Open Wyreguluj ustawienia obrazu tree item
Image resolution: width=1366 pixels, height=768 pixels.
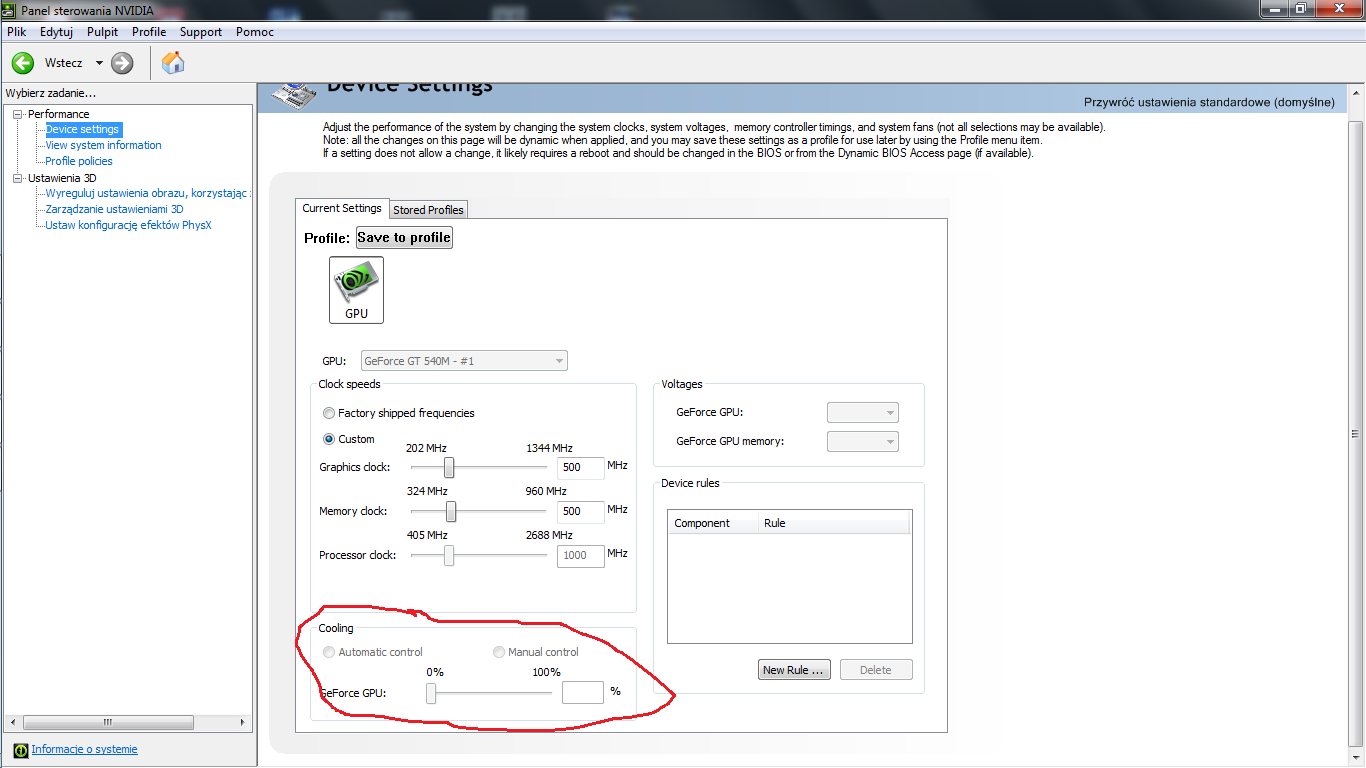tap(147, 194)
